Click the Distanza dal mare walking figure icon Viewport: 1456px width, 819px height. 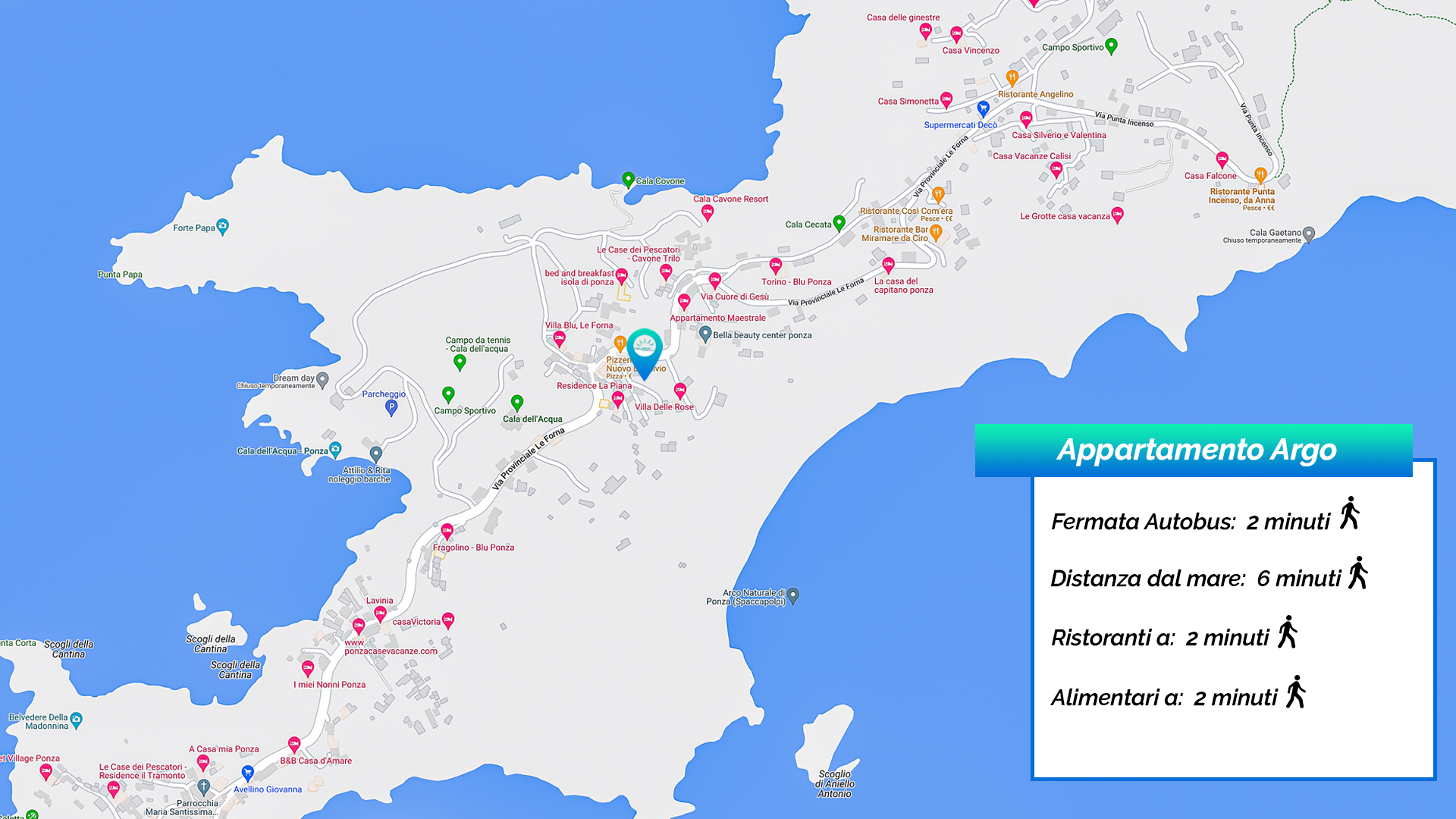(1358, 573)
